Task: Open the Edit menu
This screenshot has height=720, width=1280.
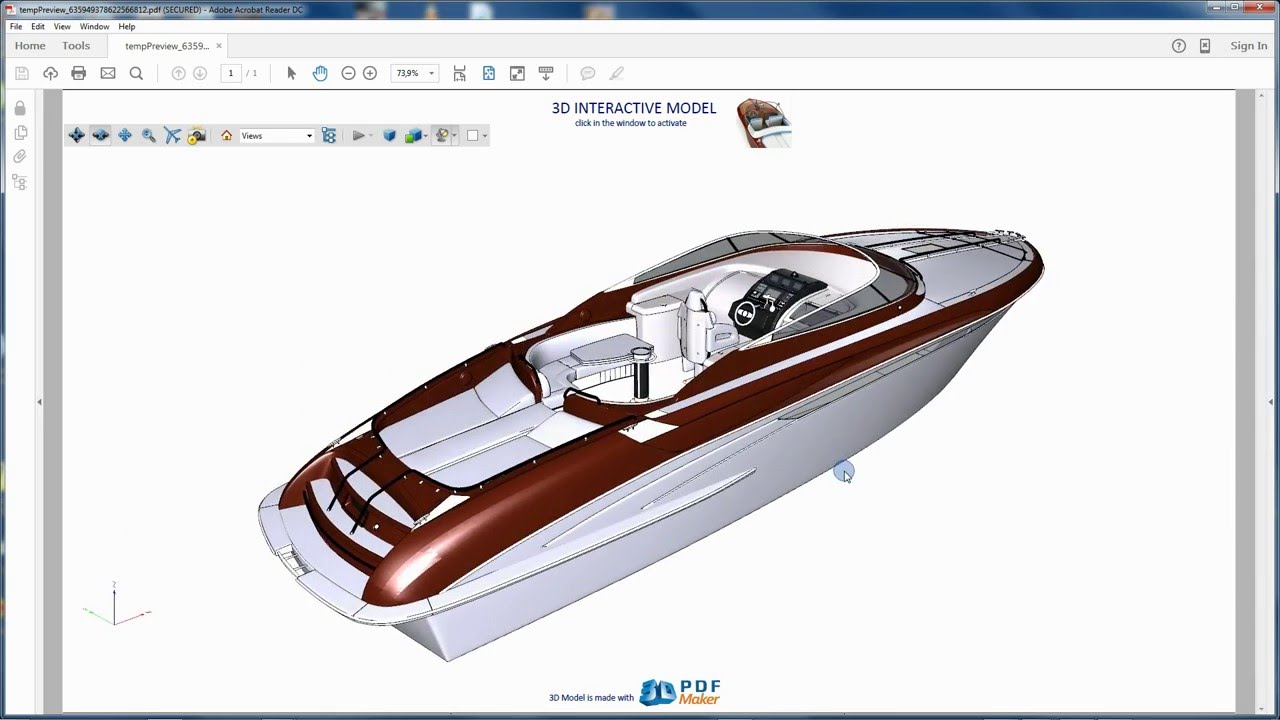Action: (38, 27)
